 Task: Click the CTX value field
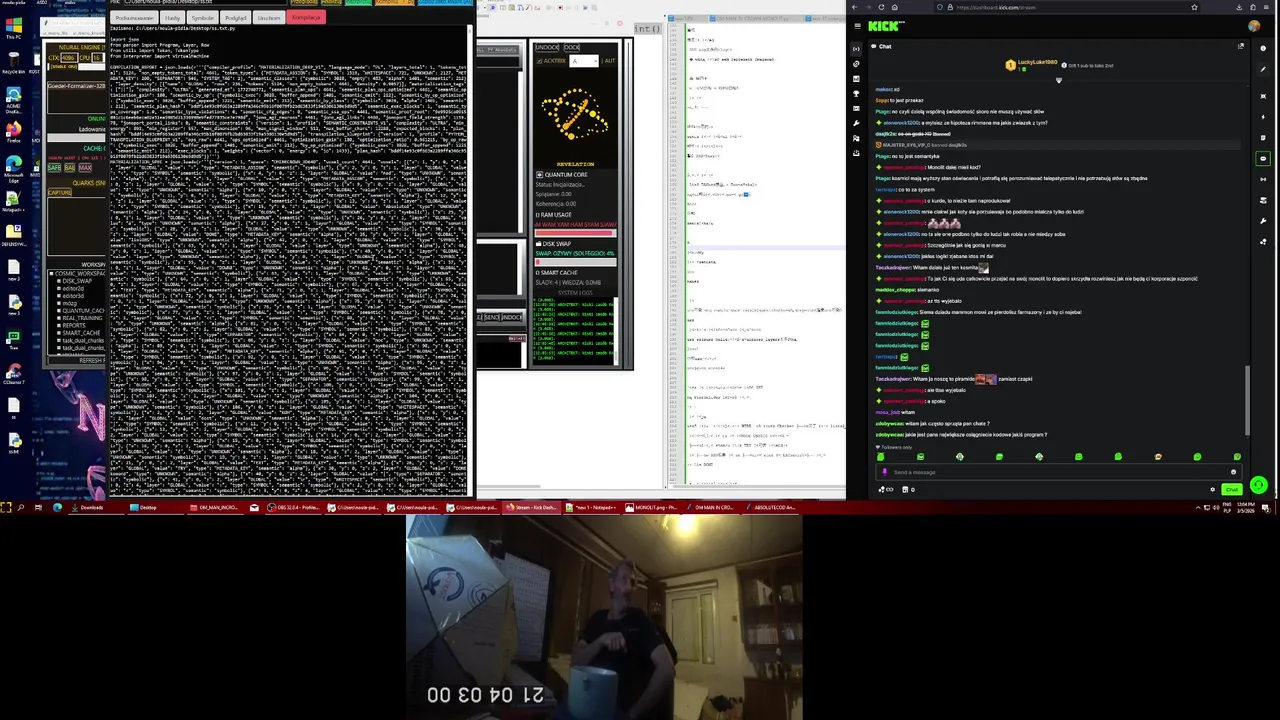69,58
